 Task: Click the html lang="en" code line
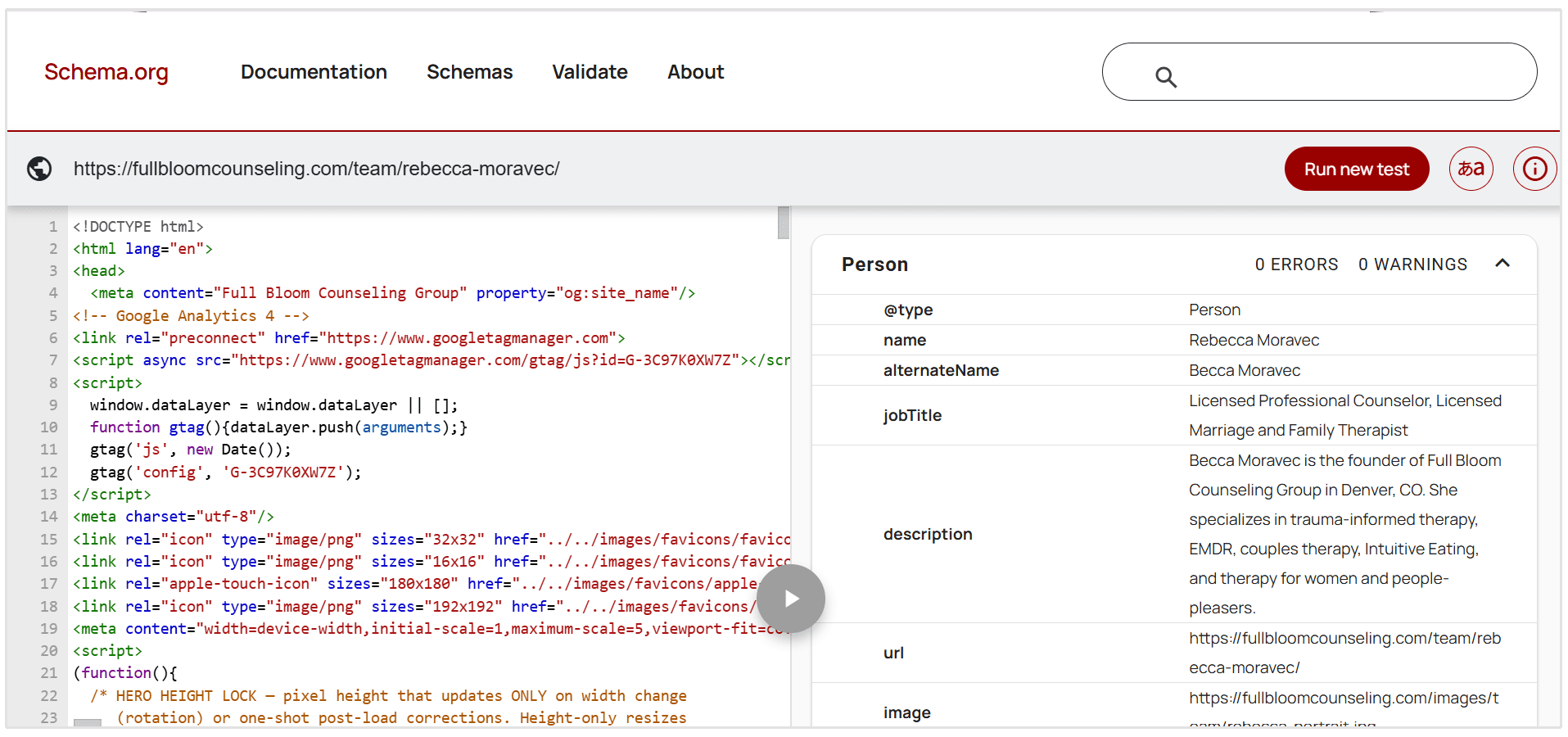click(x=142, y=248)
